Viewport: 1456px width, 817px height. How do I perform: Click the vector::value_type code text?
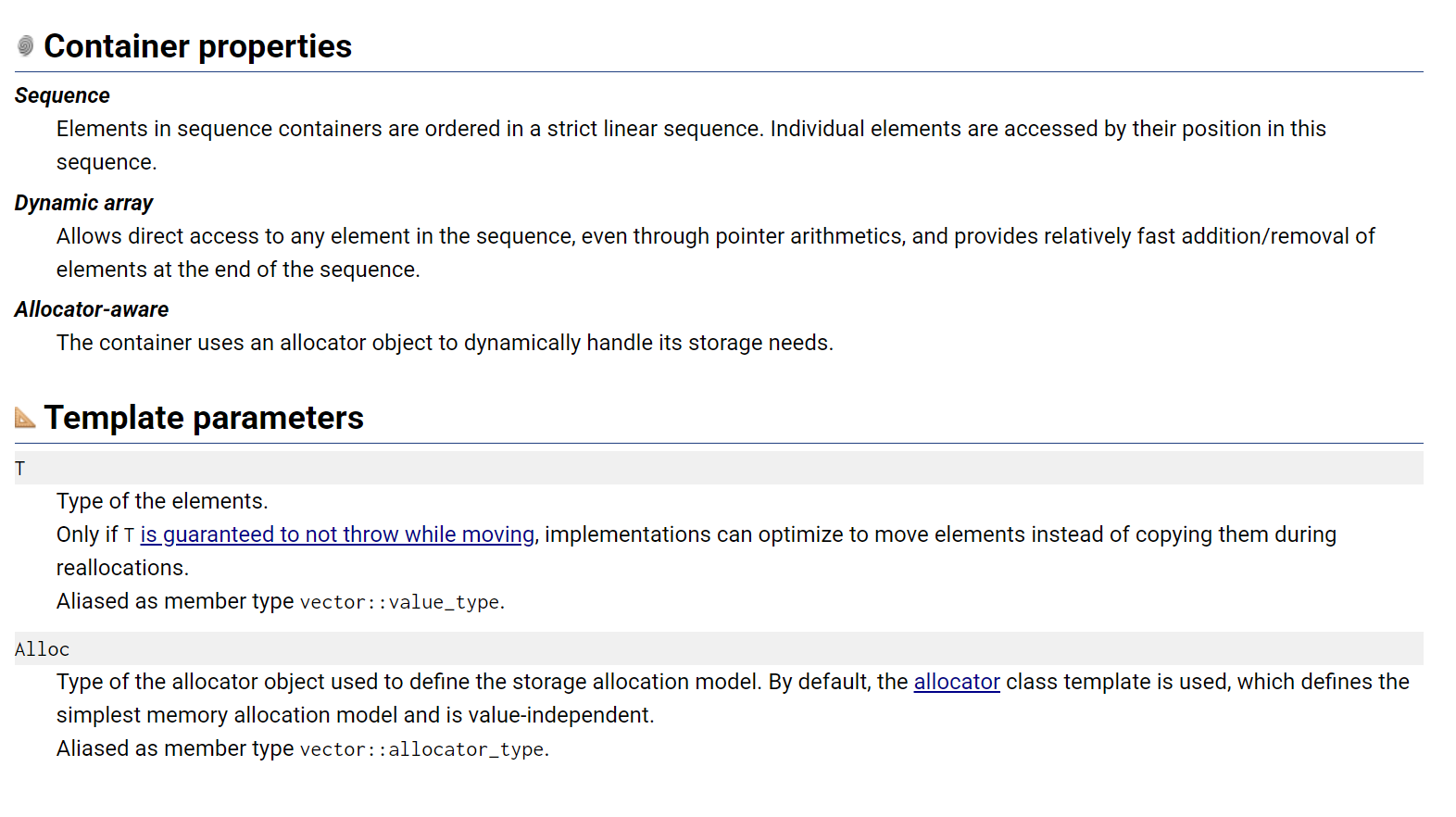[x=399, y=602]
